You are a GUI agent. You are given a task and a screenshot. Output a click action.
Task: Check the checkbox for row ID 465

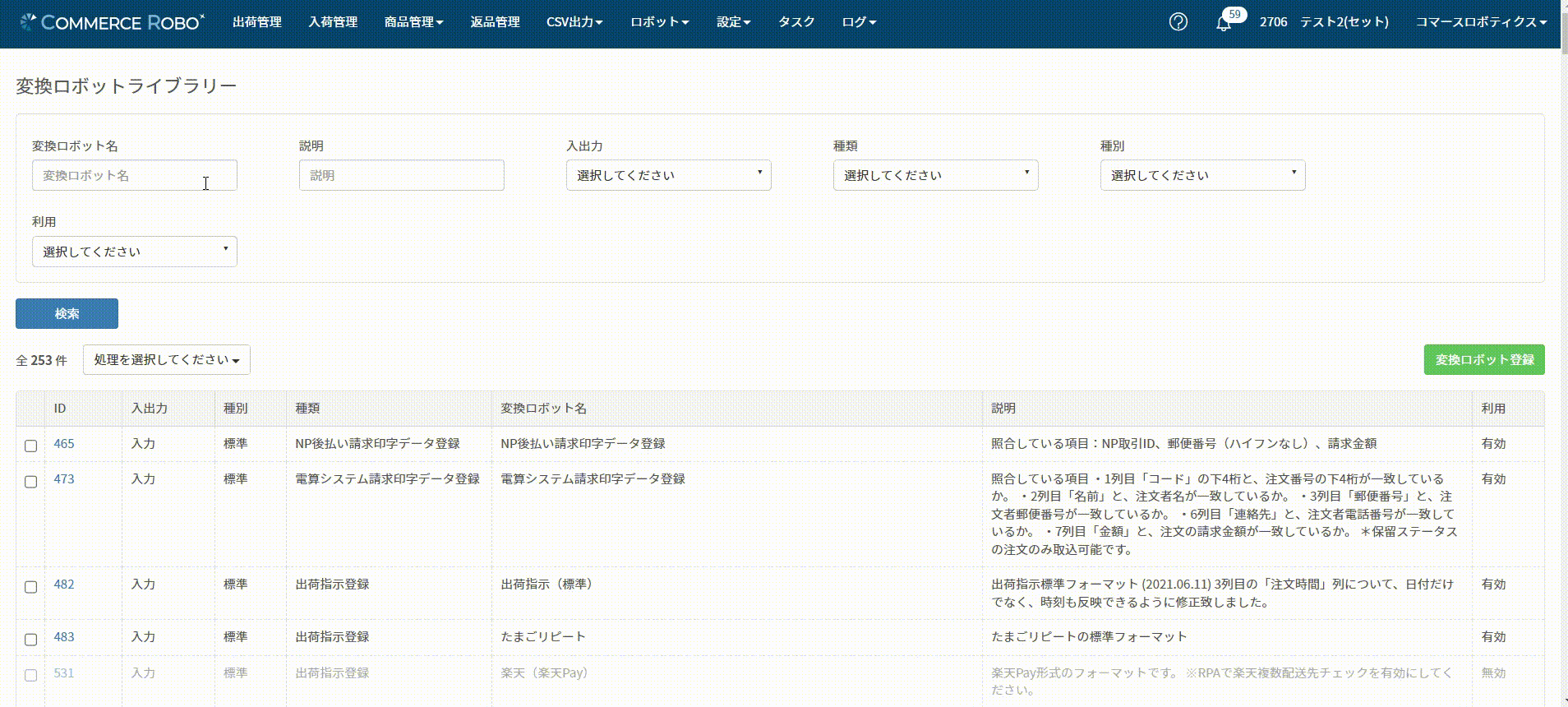tap(31, 446)
